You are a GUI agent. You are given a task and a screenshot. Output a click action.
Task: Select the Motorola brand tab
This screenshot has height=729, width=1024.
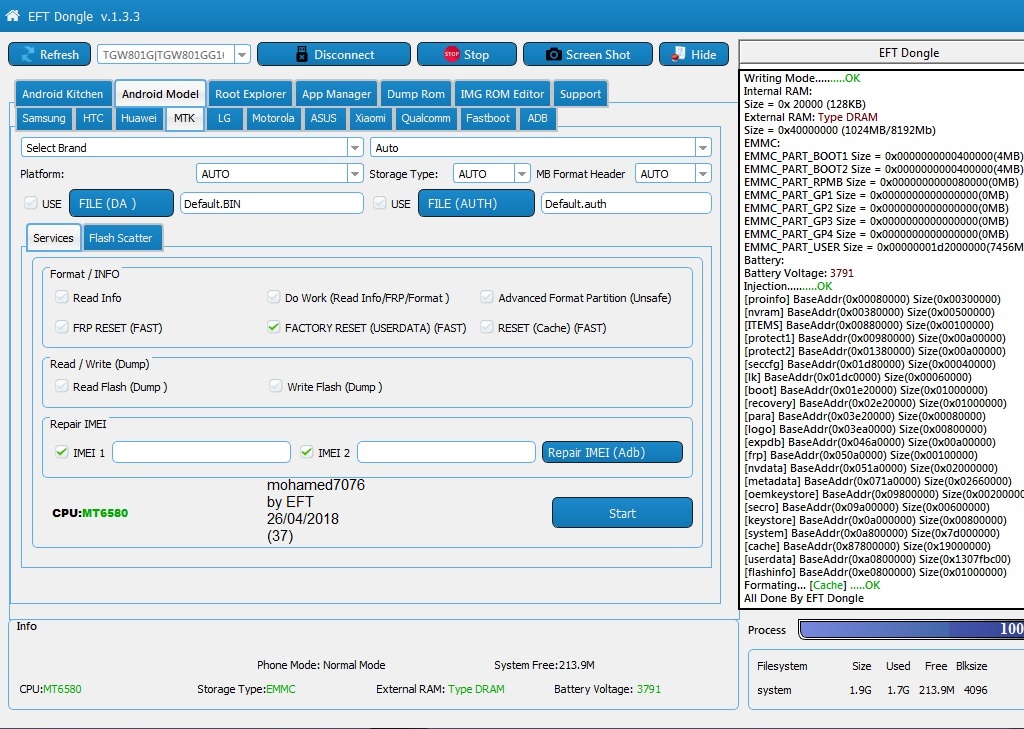click(273, 118)
